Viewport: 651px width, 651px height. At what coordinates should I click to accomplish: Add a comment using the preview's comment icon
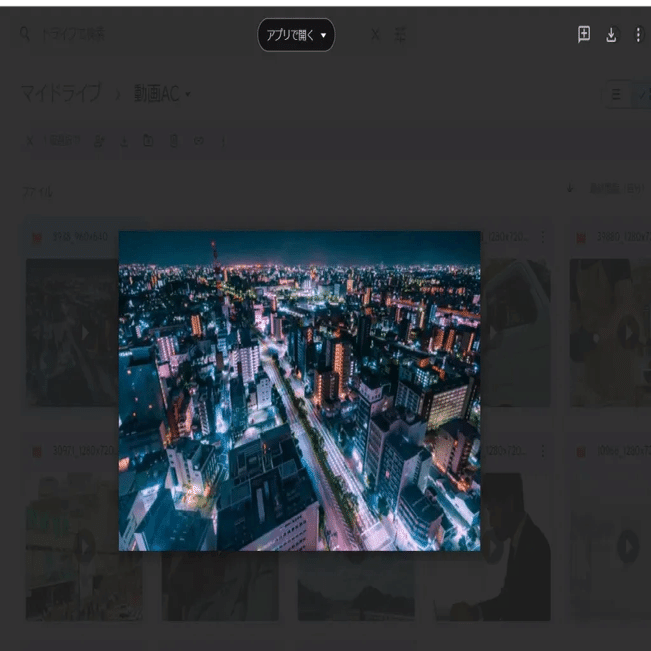pyautogui.click(x=584, y=34)
